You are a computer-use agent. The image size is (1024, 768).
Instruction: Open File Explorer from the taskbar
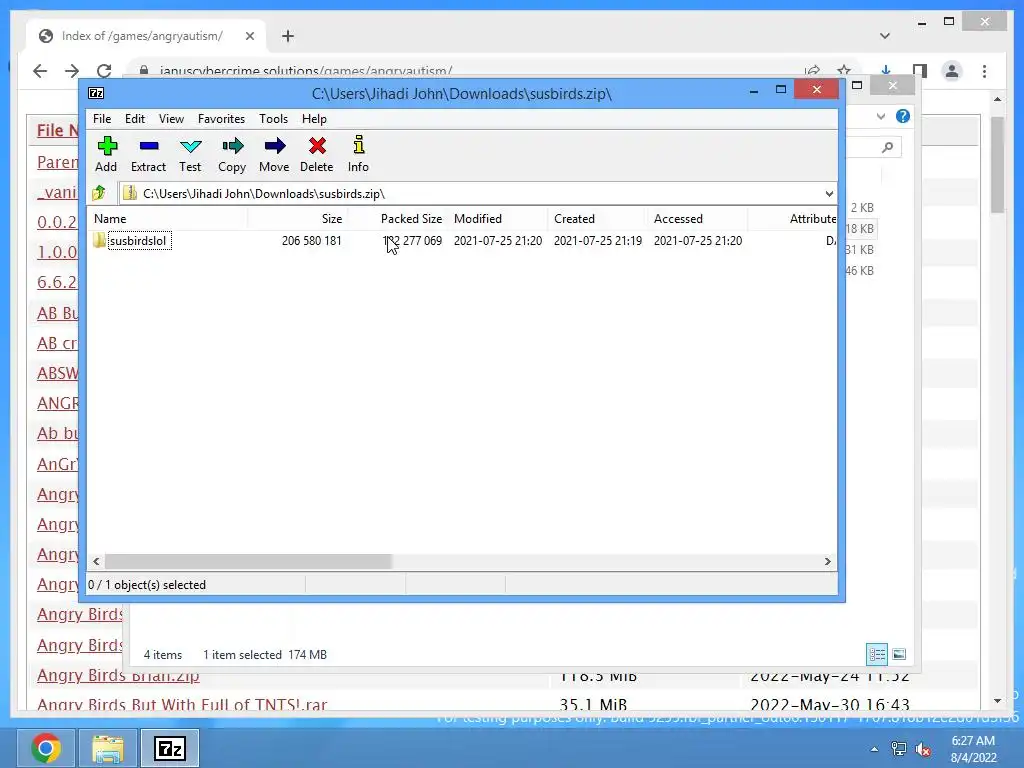(108, 748)
